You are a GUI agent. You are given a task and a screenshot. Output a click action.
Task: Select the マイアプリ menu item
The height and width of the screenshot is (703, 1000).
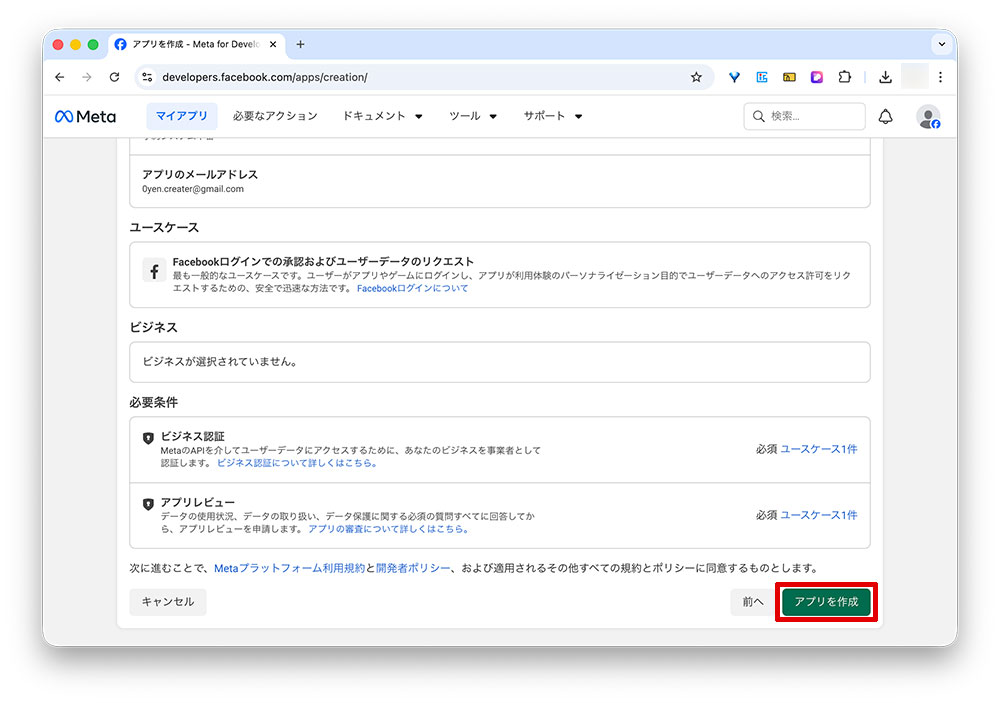181,116
